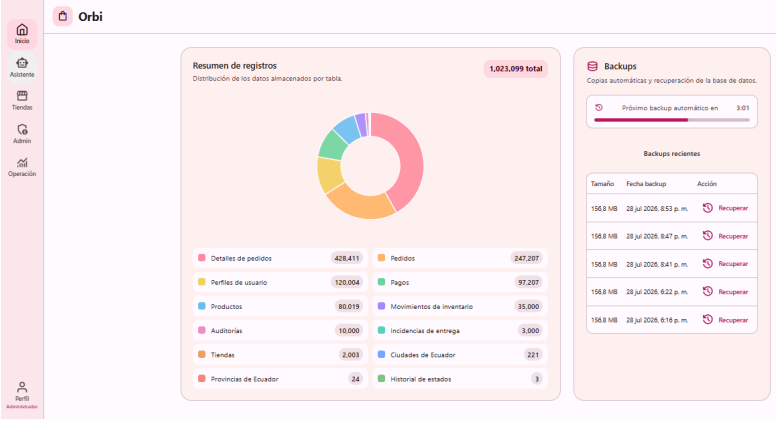776x423 pixels.
Task: Click Historial de estados color swatch
Action: [x=381, y=378]
